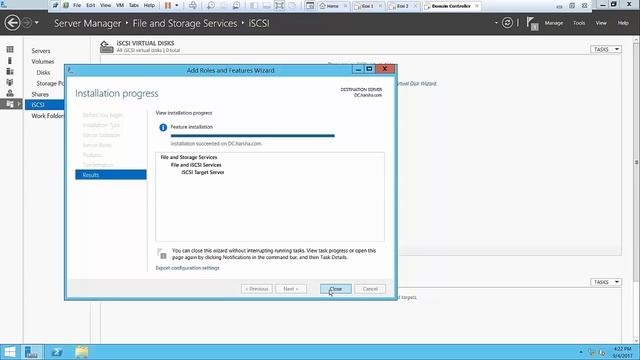Click the taskbar clock

[622, 352]
